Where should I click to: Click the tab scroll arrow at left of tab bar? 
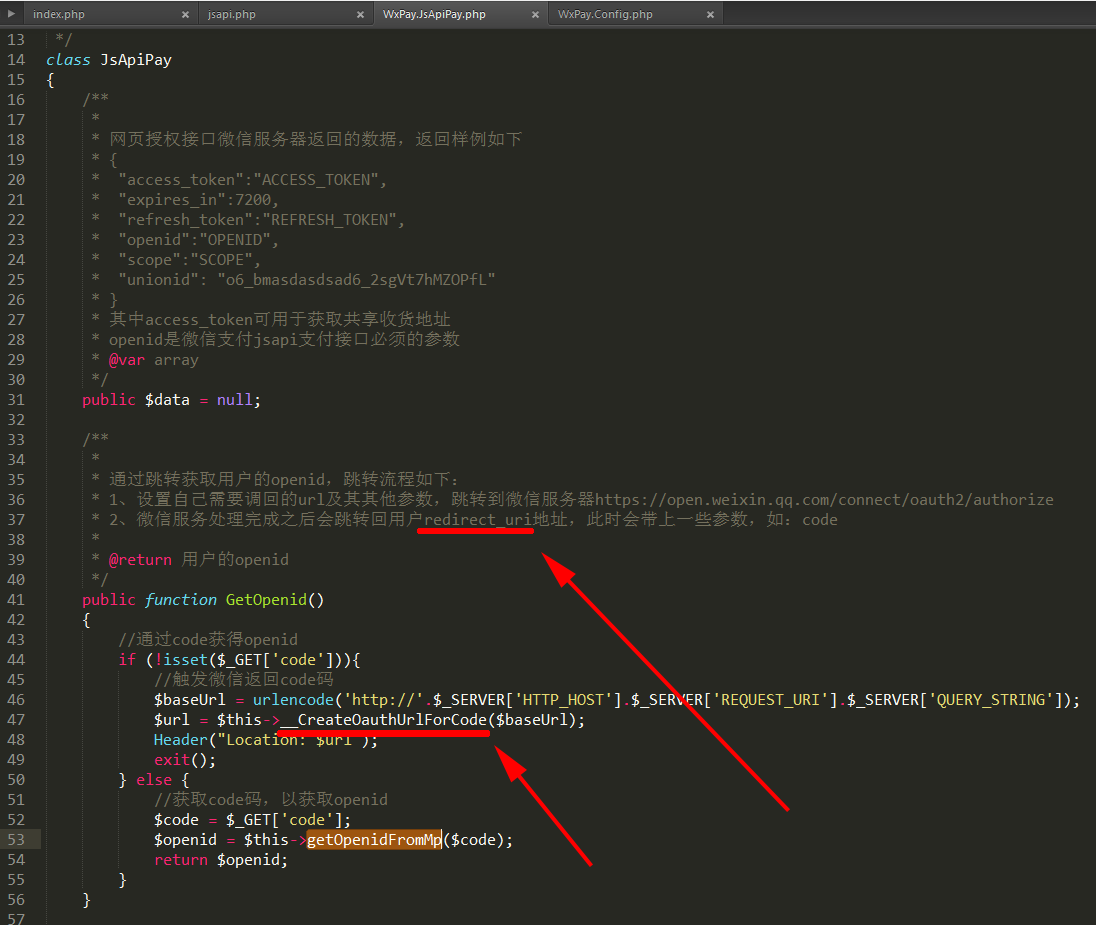[11, 14]
